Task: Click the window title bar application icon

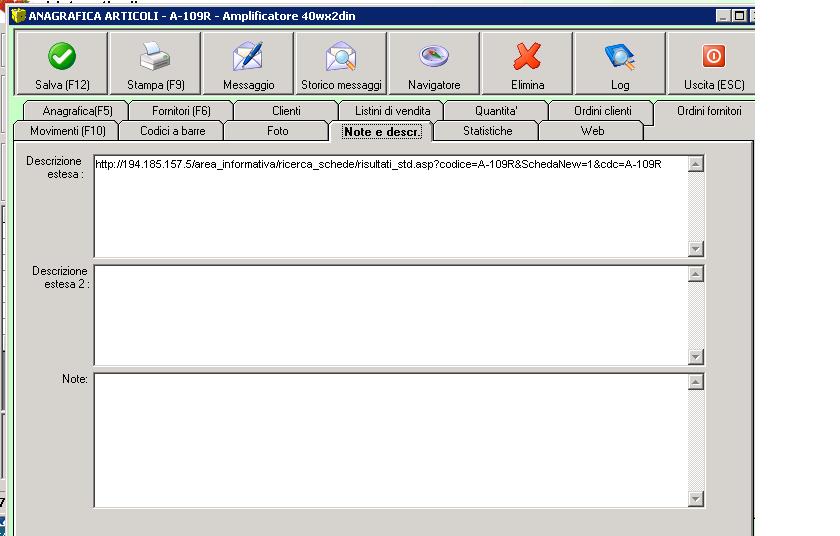Action: click(19, 16)
